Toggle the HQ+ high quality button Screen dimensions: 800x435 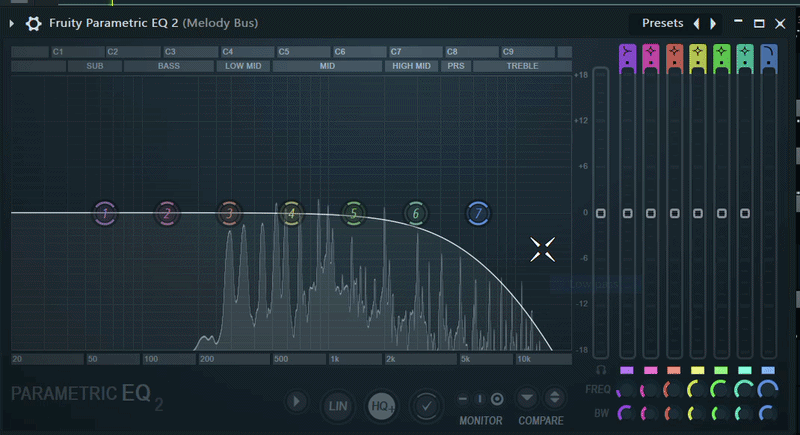[x=382, y=406]
